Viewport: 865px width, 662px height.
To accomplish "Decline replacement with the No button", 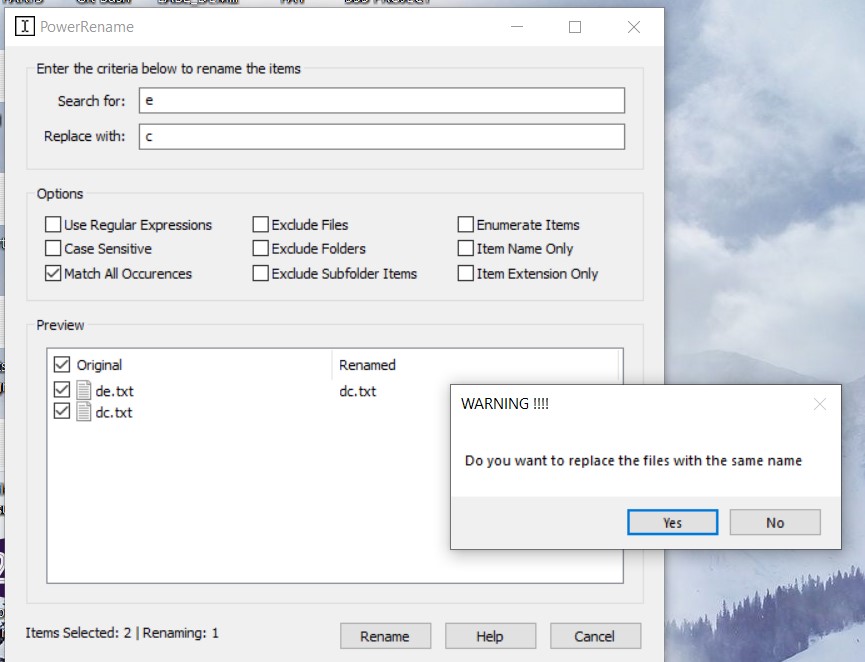I will click(x=775, y=522).
